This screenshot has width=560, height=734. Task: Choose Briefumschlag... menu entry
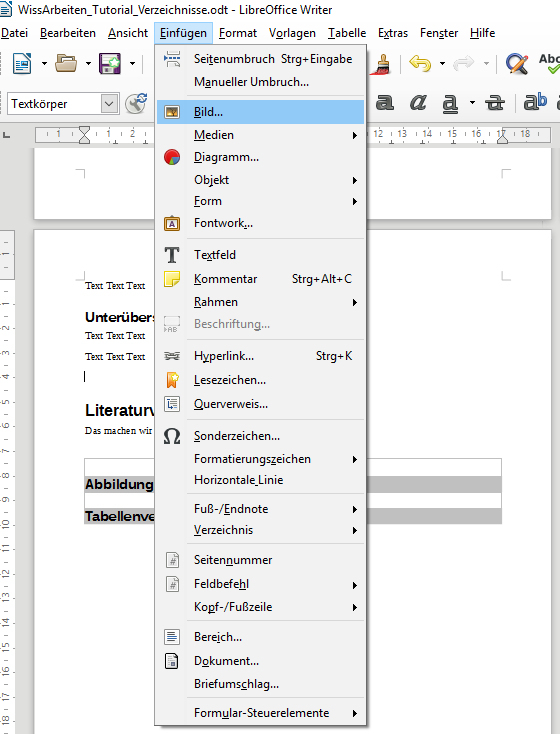click(260, 684)
